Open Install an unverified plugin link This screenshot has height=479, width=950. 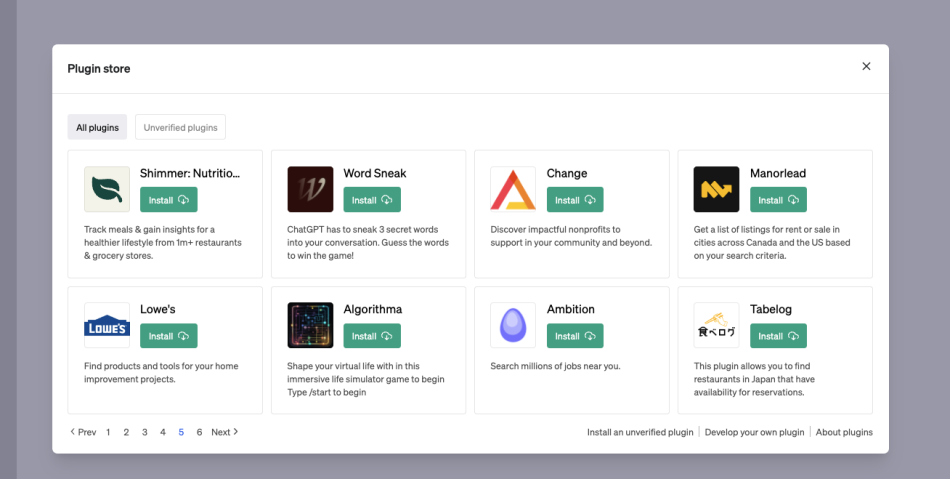pyautogui.click(x=640, y=432)
